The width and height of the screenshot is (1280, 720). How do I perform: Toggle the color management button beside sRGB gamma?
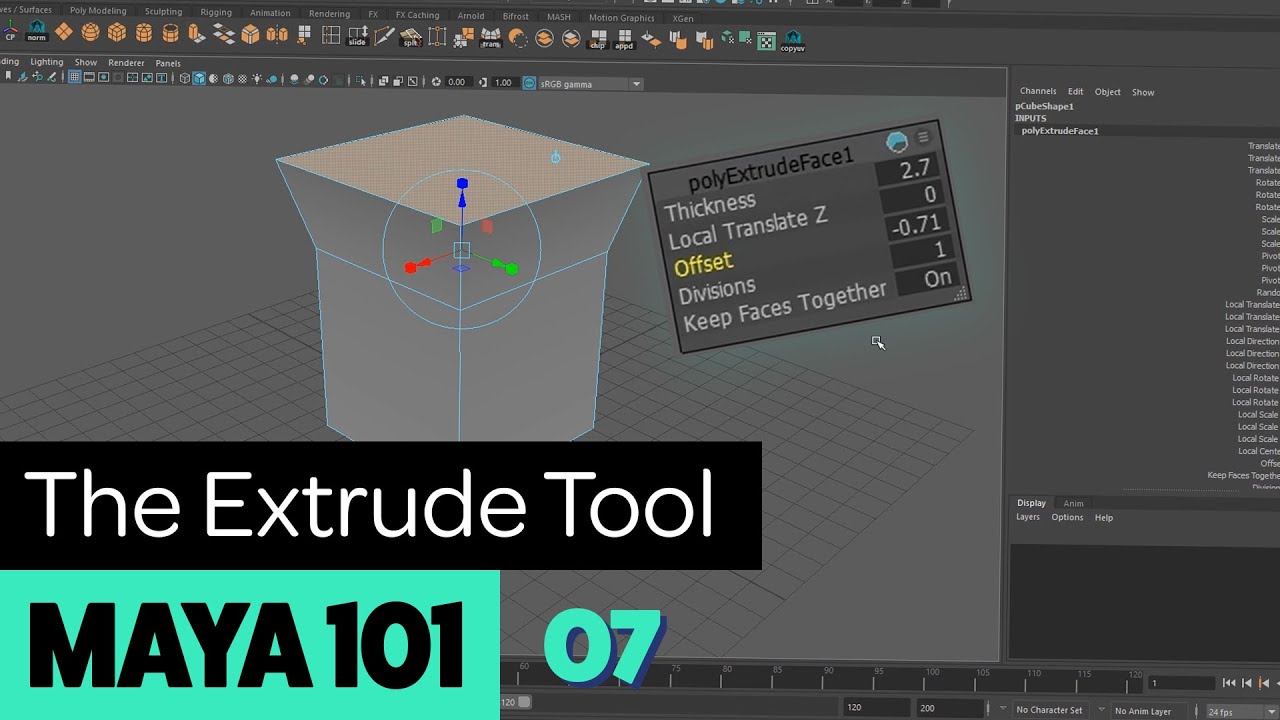530,83
